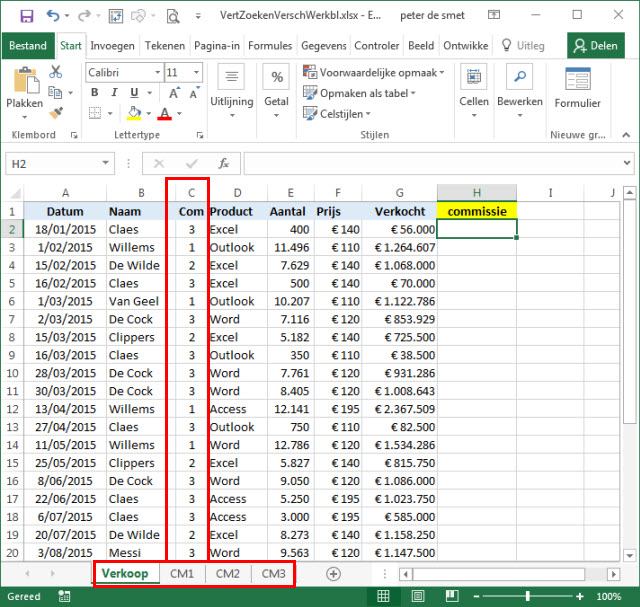
Task: Select the yellow commissie header cell
Action: (x=477, y=211)
